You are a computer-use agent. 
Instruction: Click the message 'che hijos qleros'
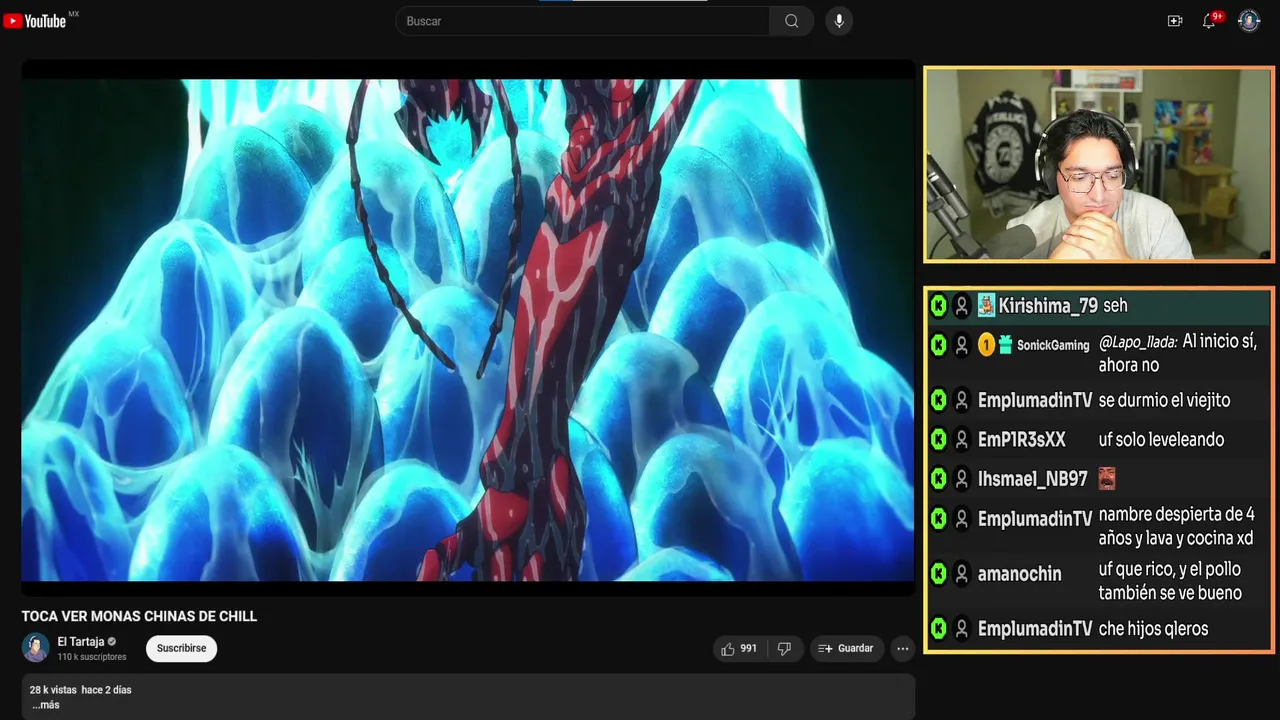point(1154,629)
